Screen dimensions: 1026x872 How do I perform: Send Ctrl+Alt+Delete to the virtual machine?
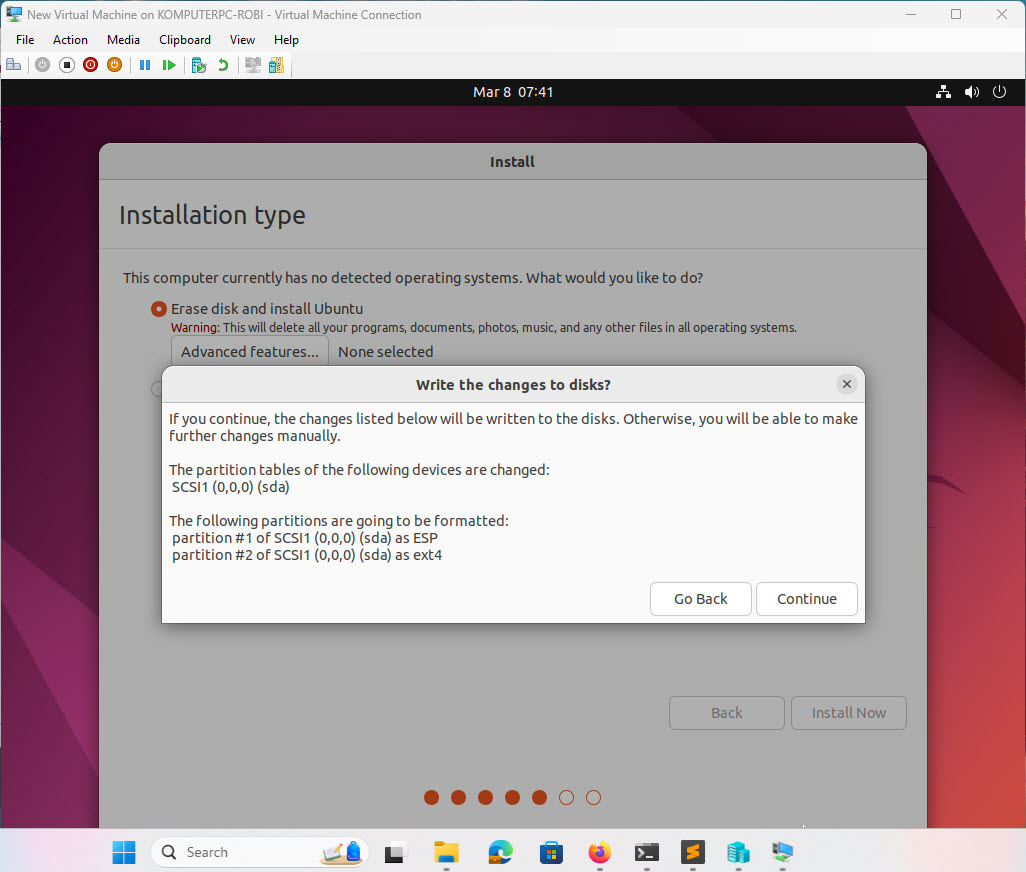click(x=13, y=64)
